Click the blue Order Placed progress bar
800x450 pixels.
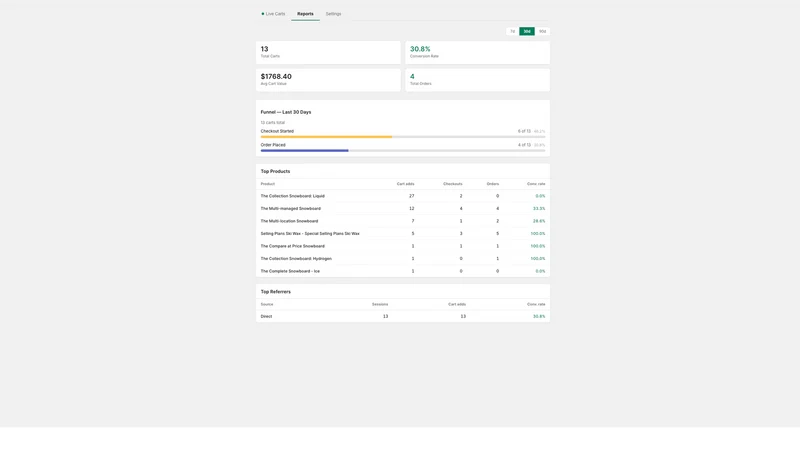point(304,151)
